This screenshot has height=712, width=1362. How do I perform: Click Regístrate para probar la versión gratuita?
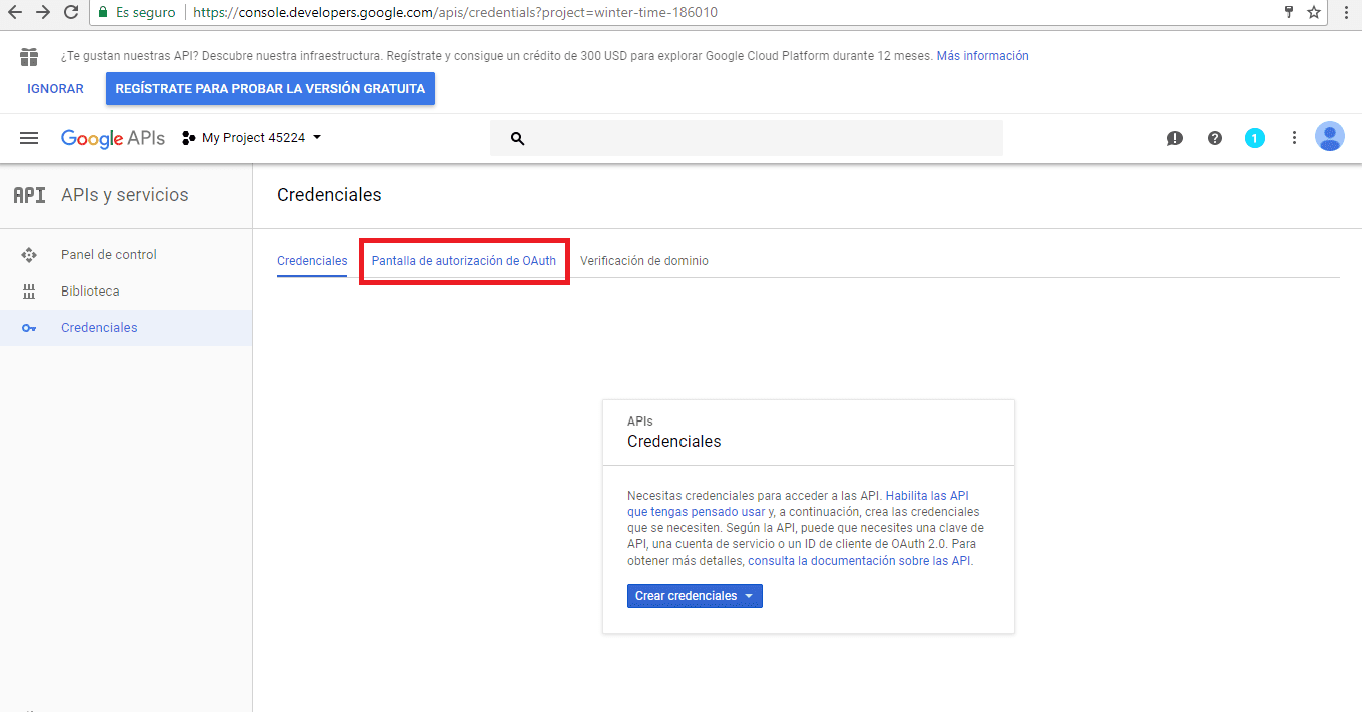[x=270, y=88]
